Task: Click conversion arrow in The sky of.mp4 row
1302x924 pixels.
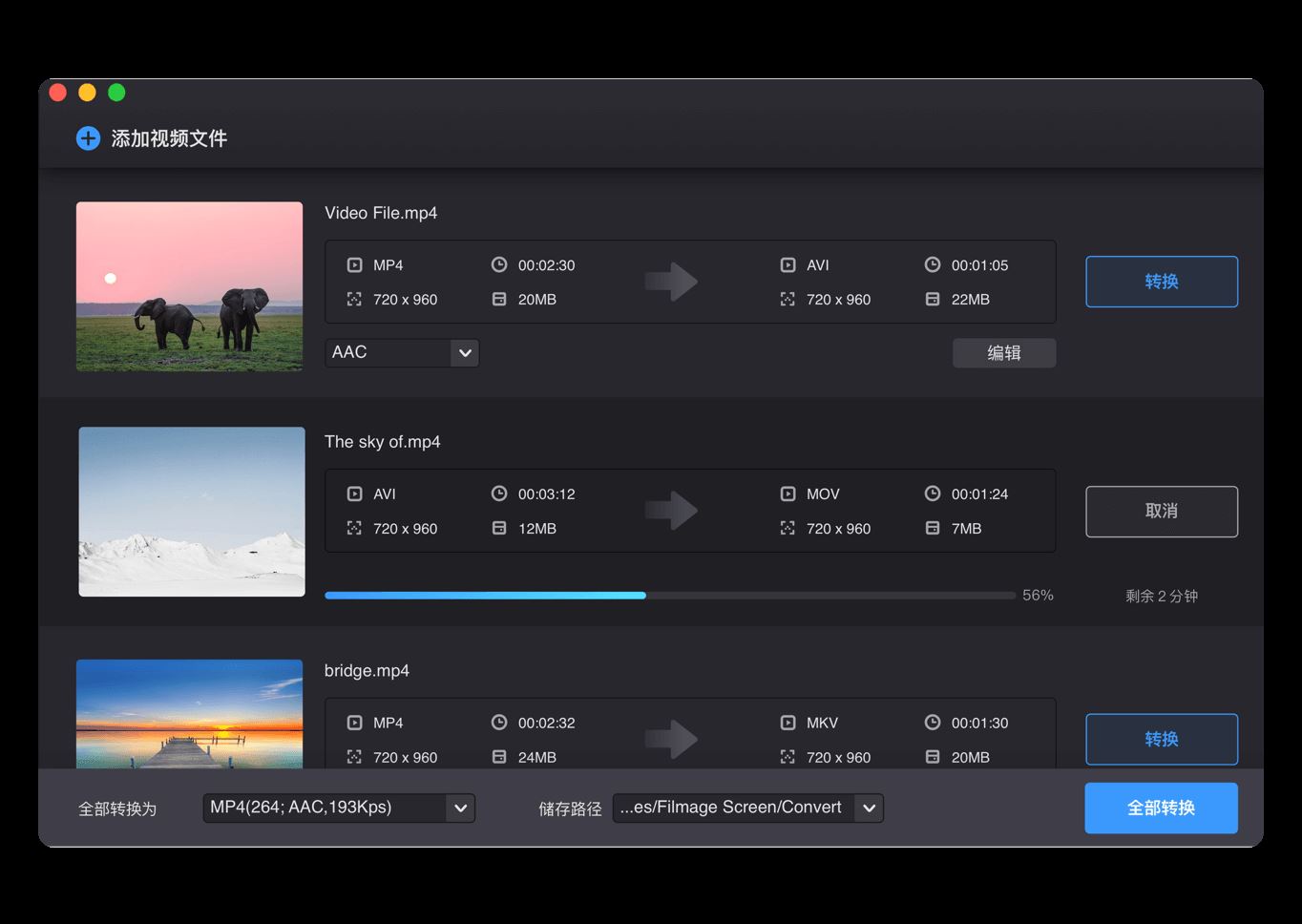Action: [672, 511]
